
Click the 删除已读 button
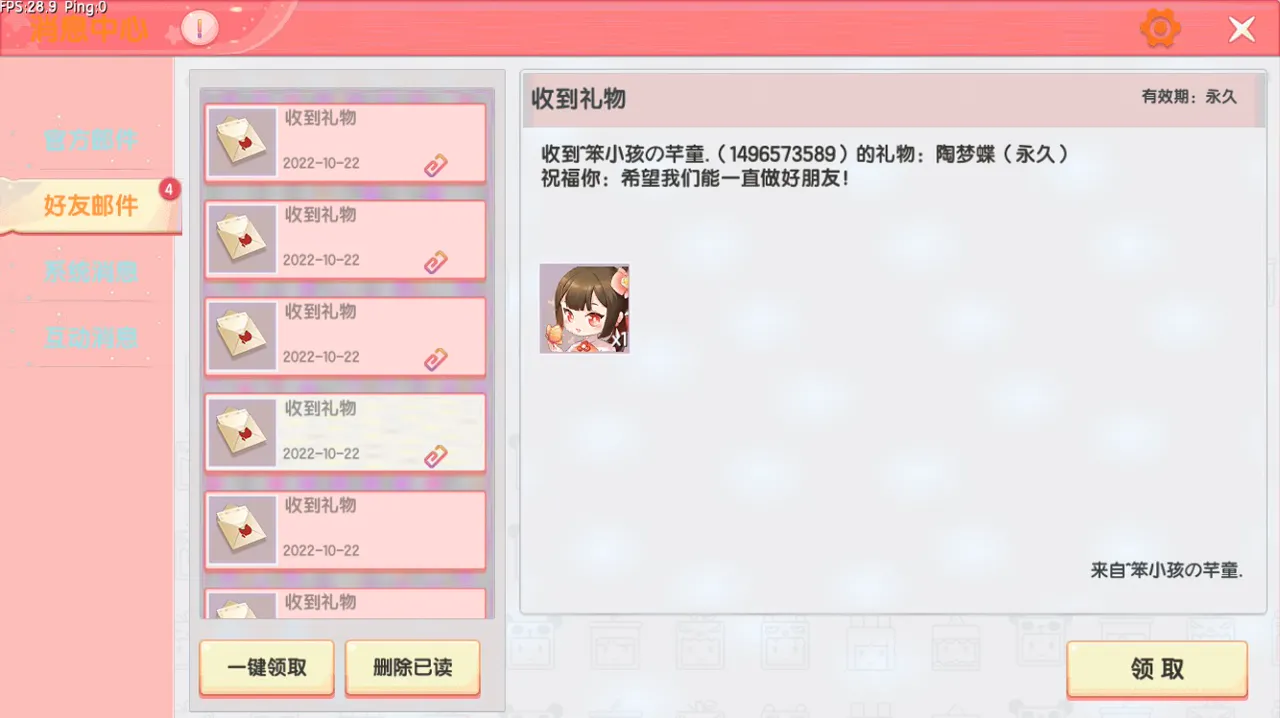pyautogui.click(x=413, y=667)
